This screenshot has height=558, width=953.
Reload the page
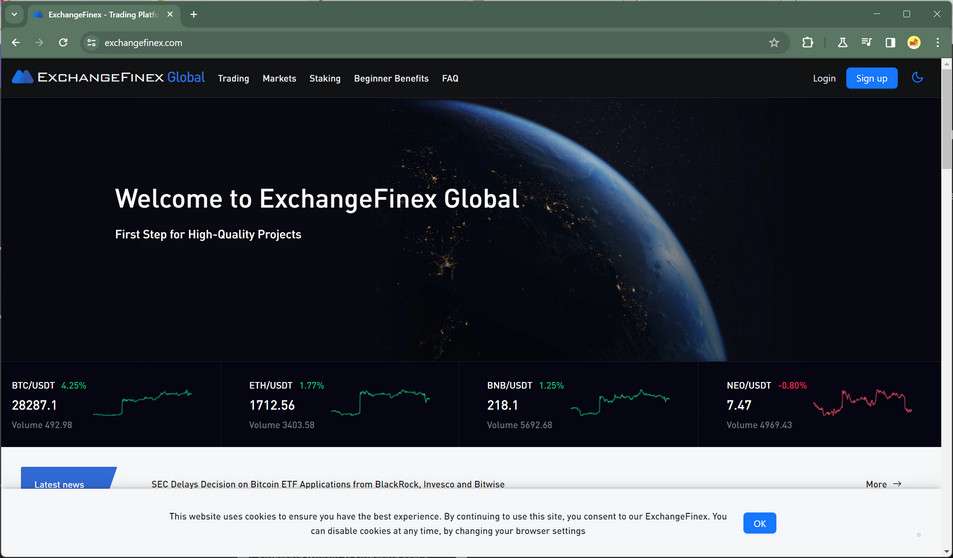click(63, 43)
